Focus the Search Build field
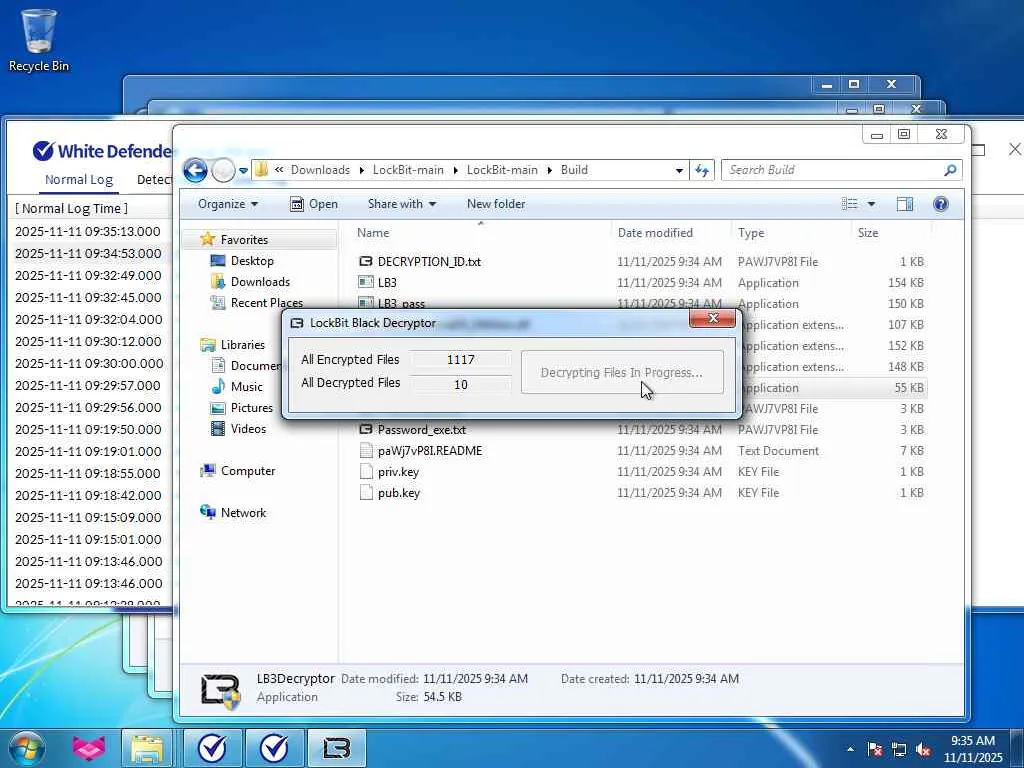The image size is (1024, 768). point(833,170)
